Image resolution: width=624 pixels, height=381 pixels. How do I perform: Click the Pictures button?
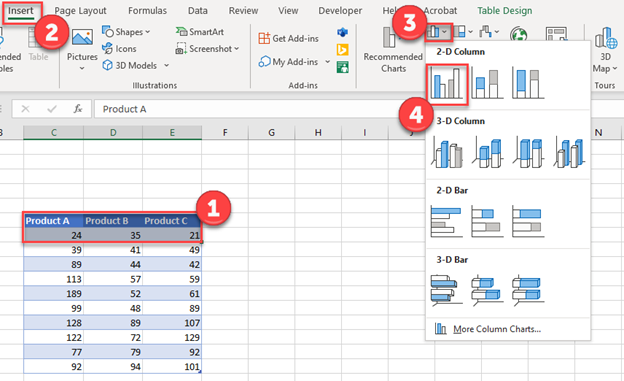pos(82,49)
